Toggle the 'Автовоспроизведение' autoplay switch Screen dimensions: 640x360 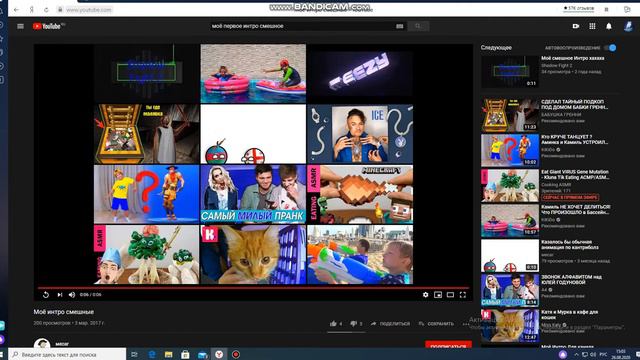tap(610, 48)
